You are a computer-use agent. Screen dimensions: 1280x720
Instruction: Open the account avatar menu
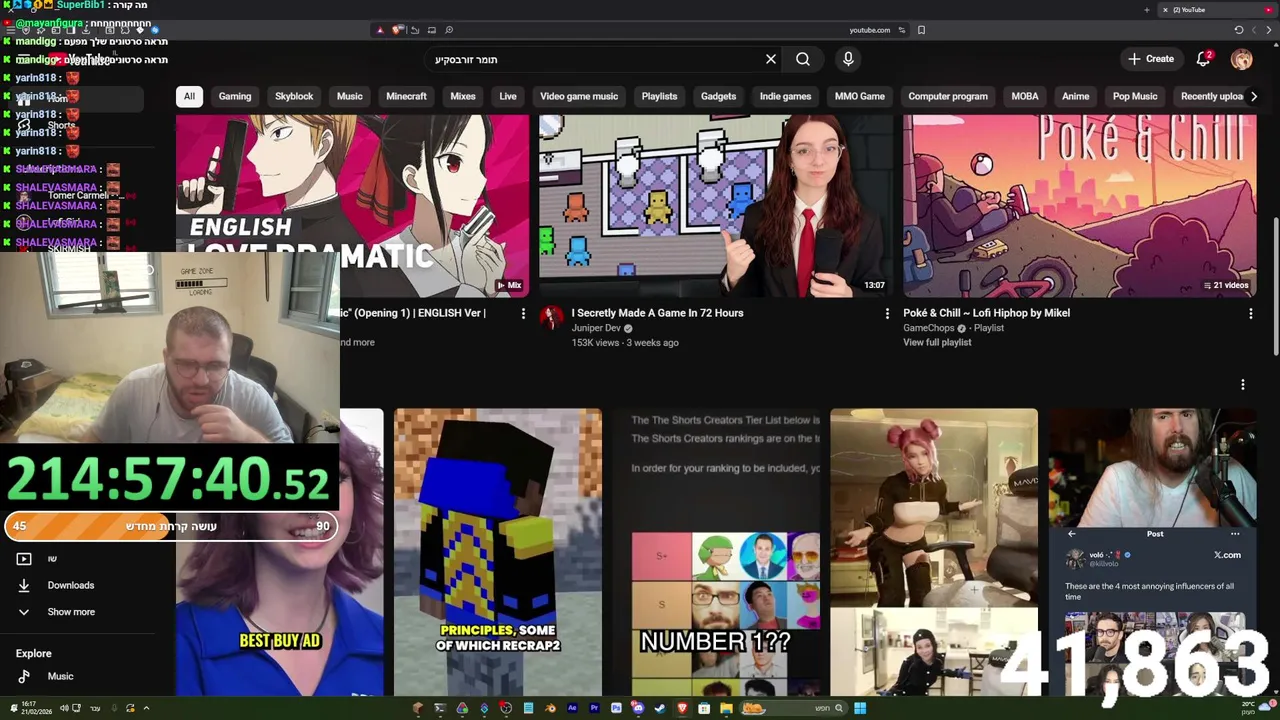tap(1241, 59)
